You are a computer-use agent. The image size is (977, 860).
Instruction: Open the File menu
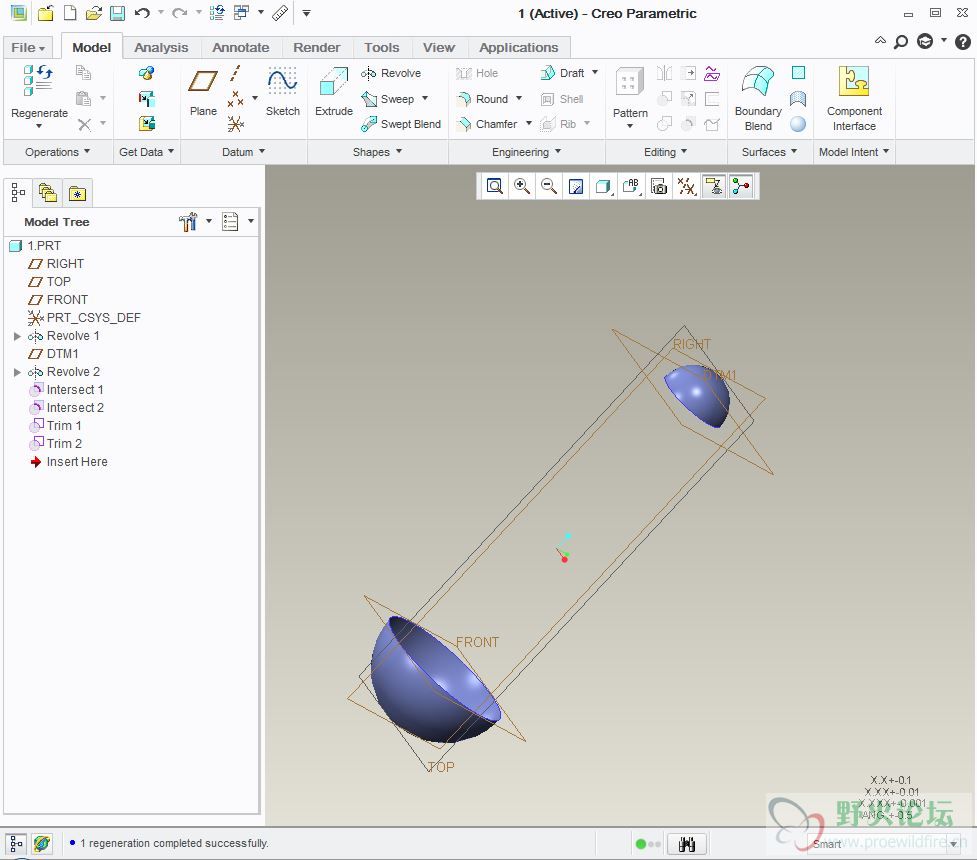[28, 48]
